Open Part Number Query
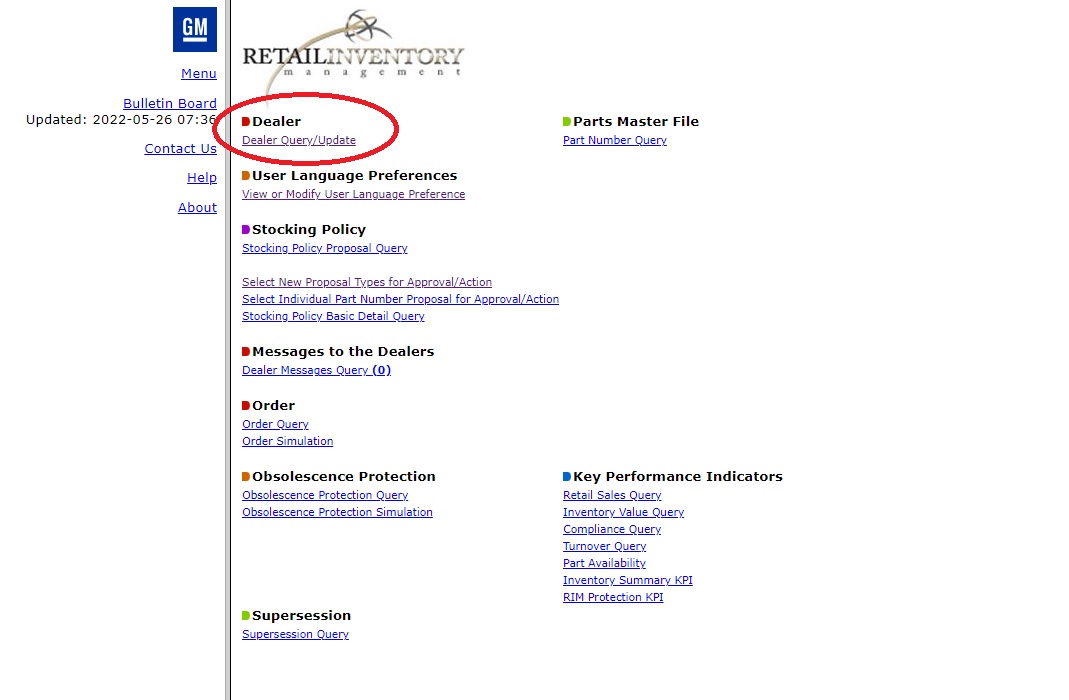Image resolution: width=1069 pixels, height=700 pixels. [615, 140]
